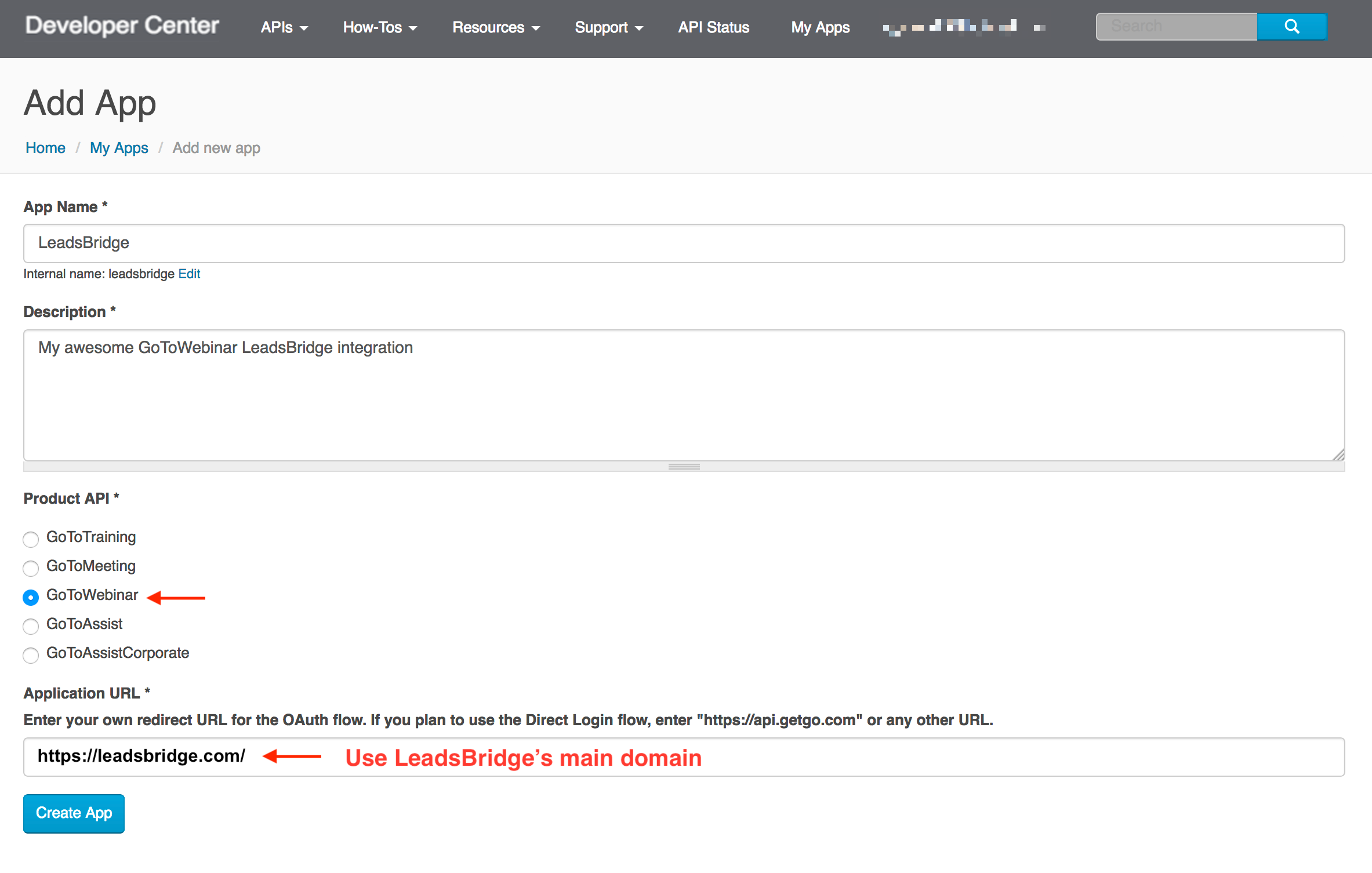Open the API Status page
The height and width of the screenshot is (873, 1372).
point(714,27)
